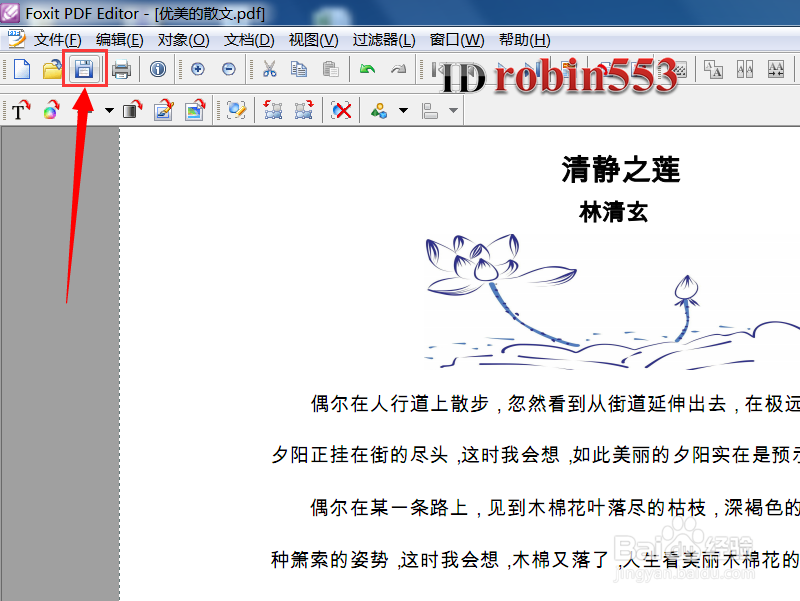Rotate objects clockwise icon
Viewport: 800px width, 601px height.
click(304, 110)
